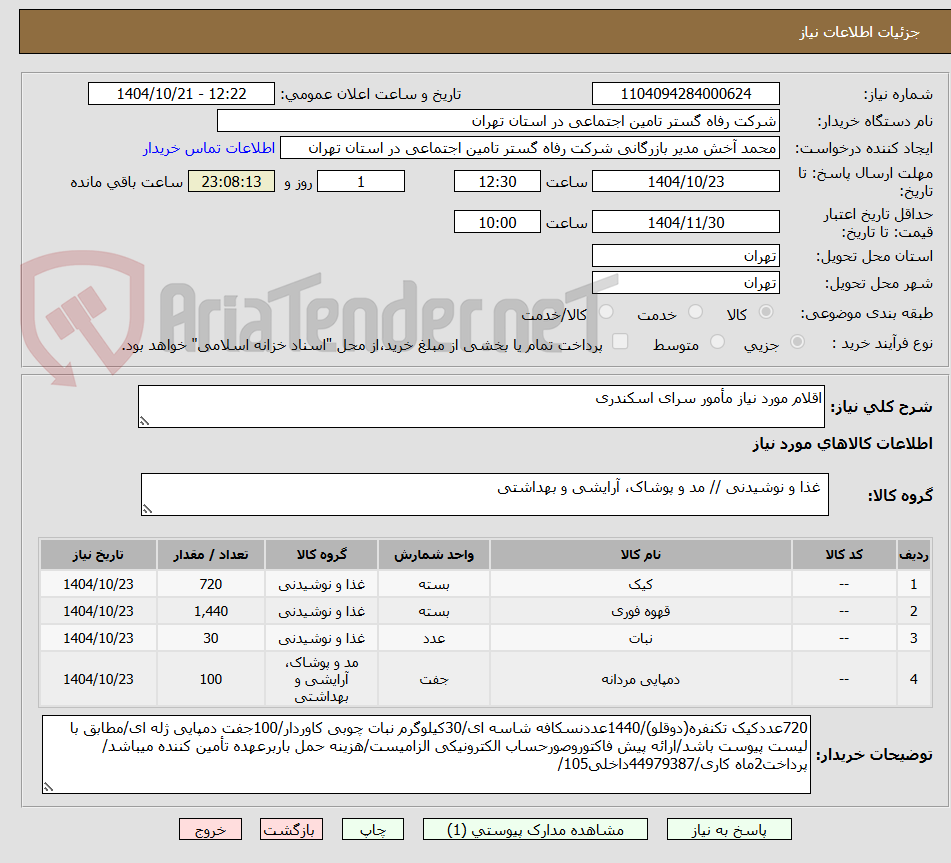Click the جزئیات اطلاعات نیاز header title
The width and height of the screenshot is (951, 863).
pyautogui.click(x=859, y=32)
